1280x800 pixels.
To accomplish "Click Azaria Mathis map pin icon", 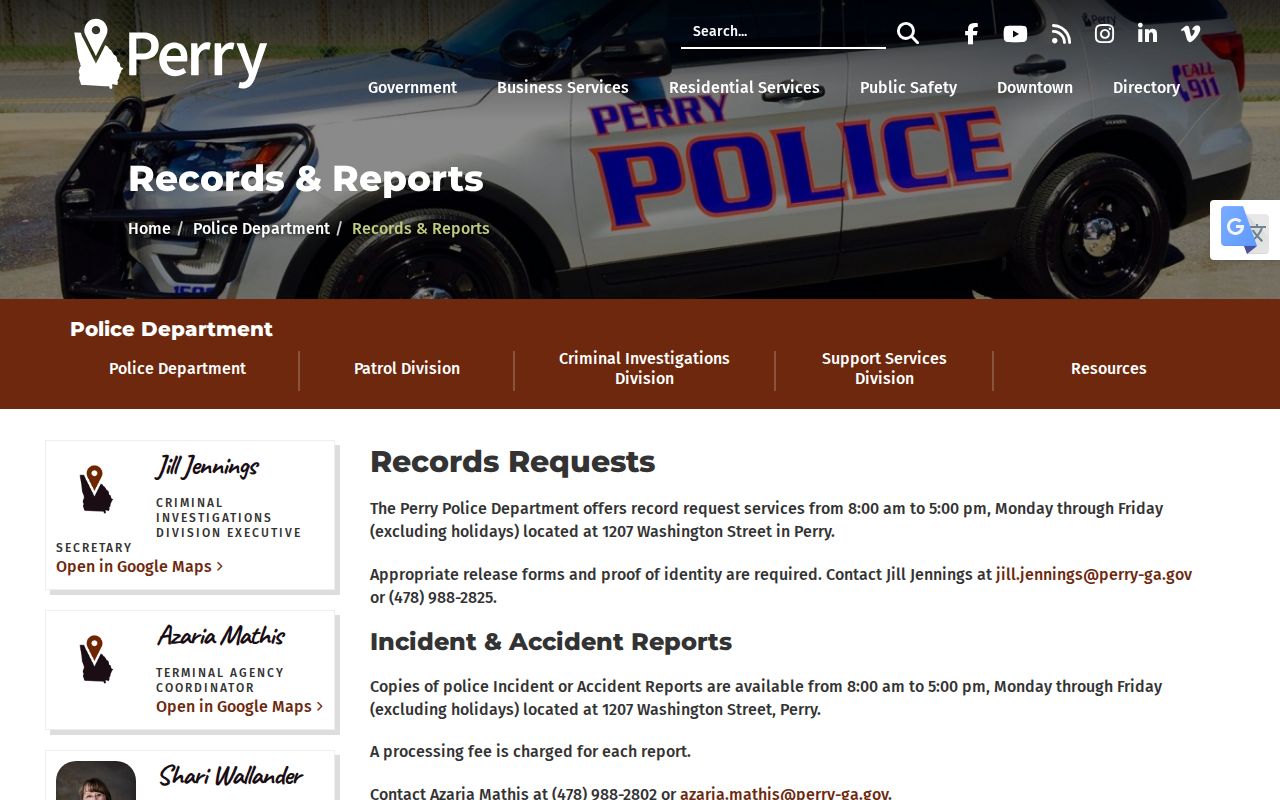I will (x=96, y=659).
